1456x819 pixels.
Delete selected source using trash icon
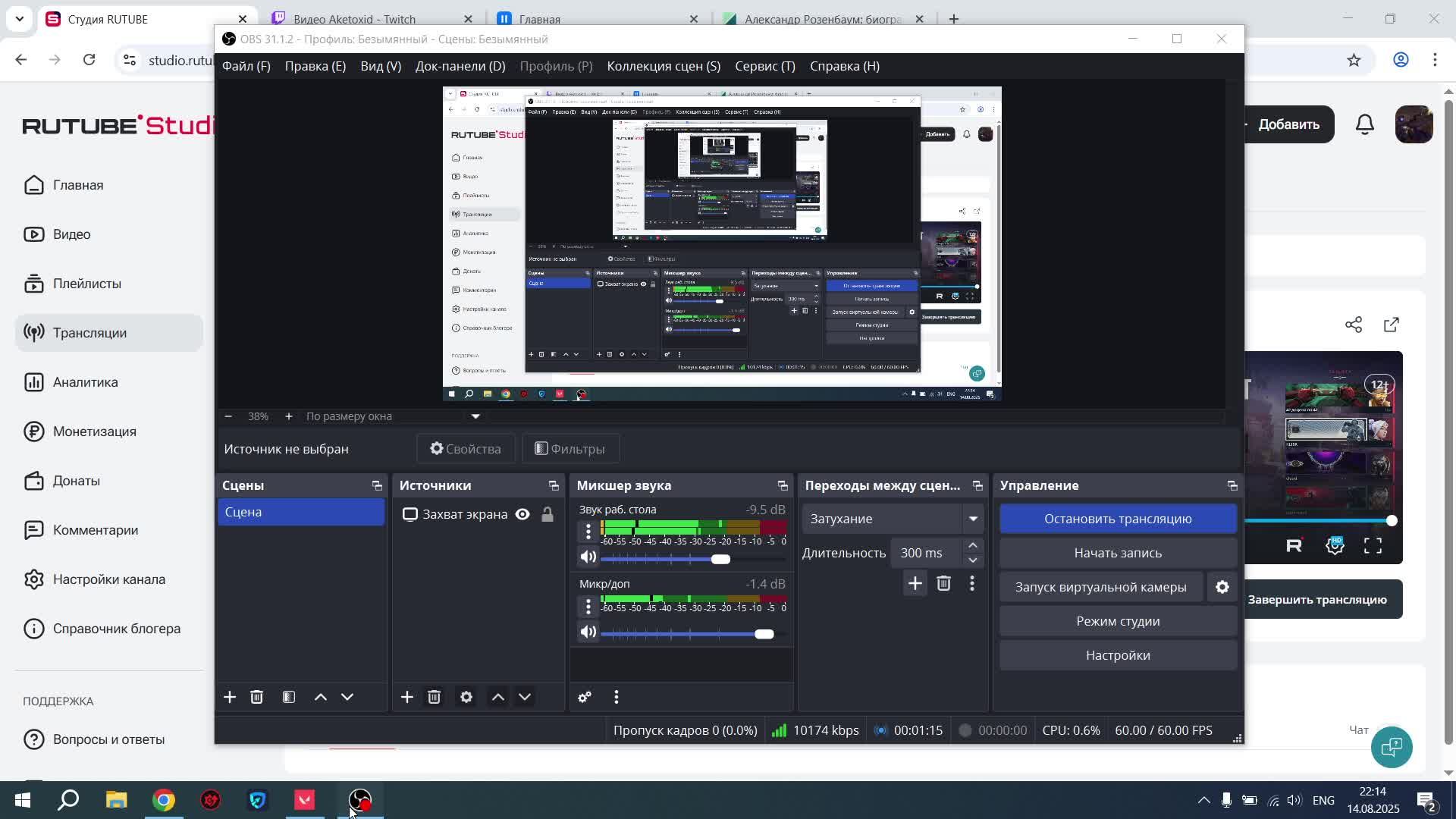(x=434, y=697)
